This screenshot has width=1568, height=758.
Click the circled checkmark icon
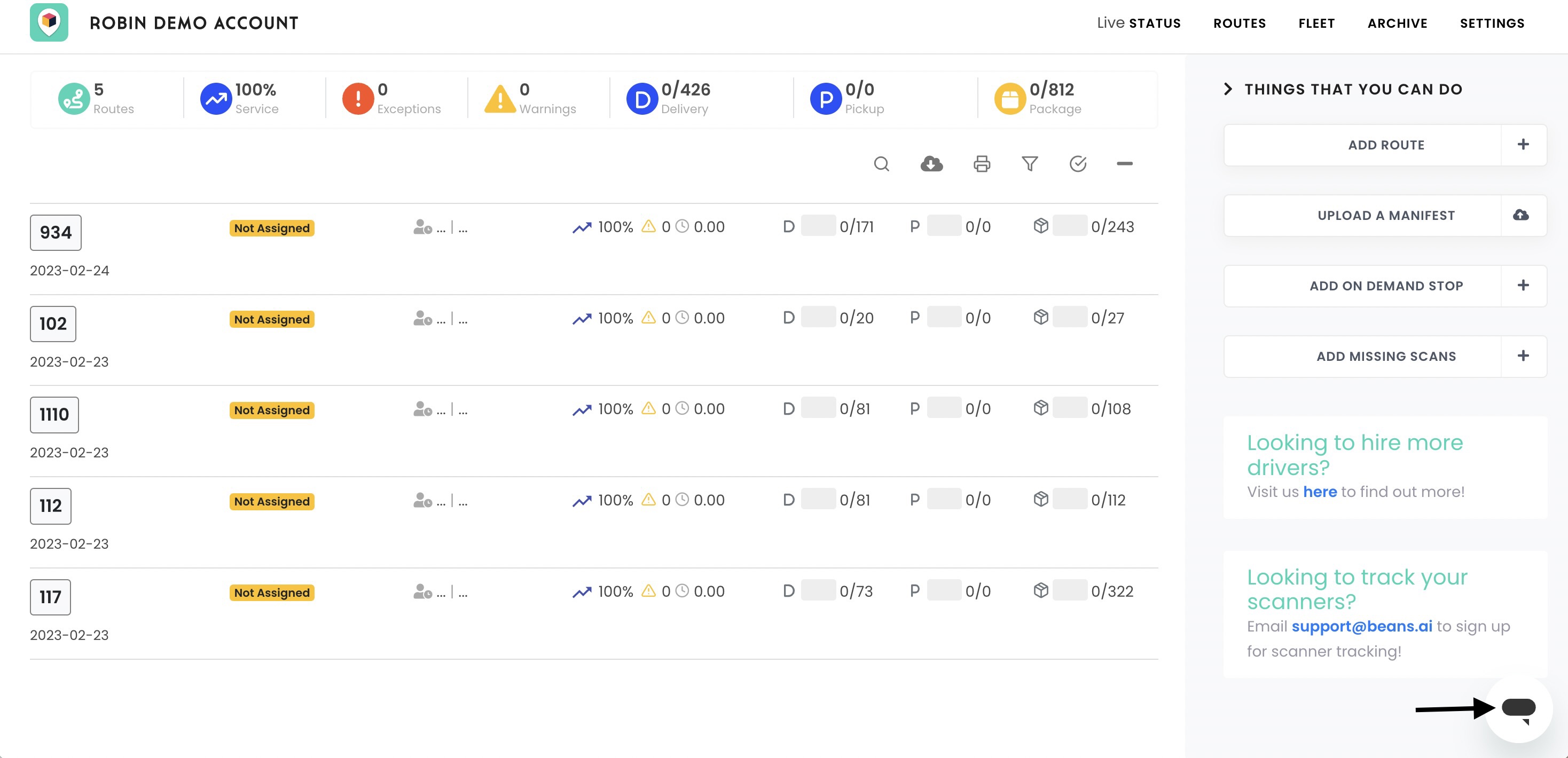pos(1077,164)
